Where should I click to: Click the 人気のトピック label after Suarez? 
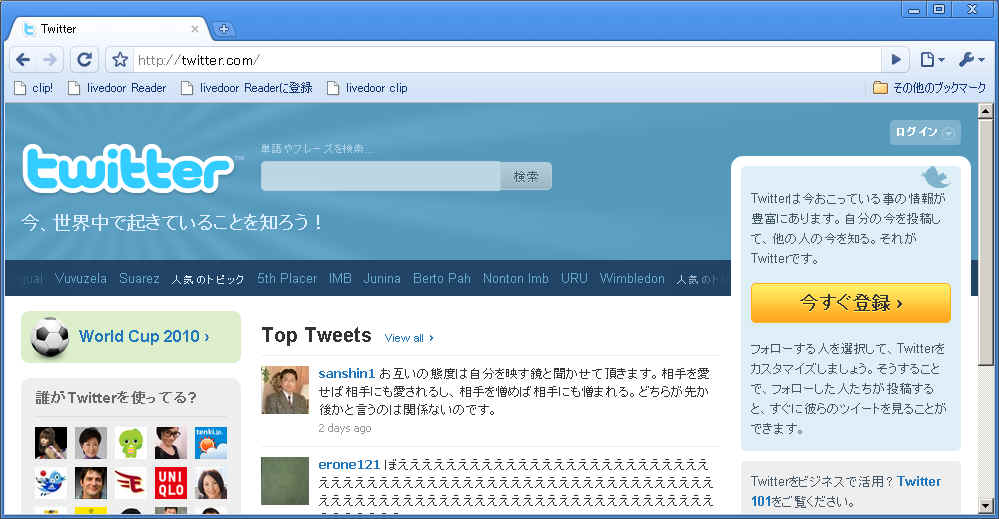click(208, 279)
